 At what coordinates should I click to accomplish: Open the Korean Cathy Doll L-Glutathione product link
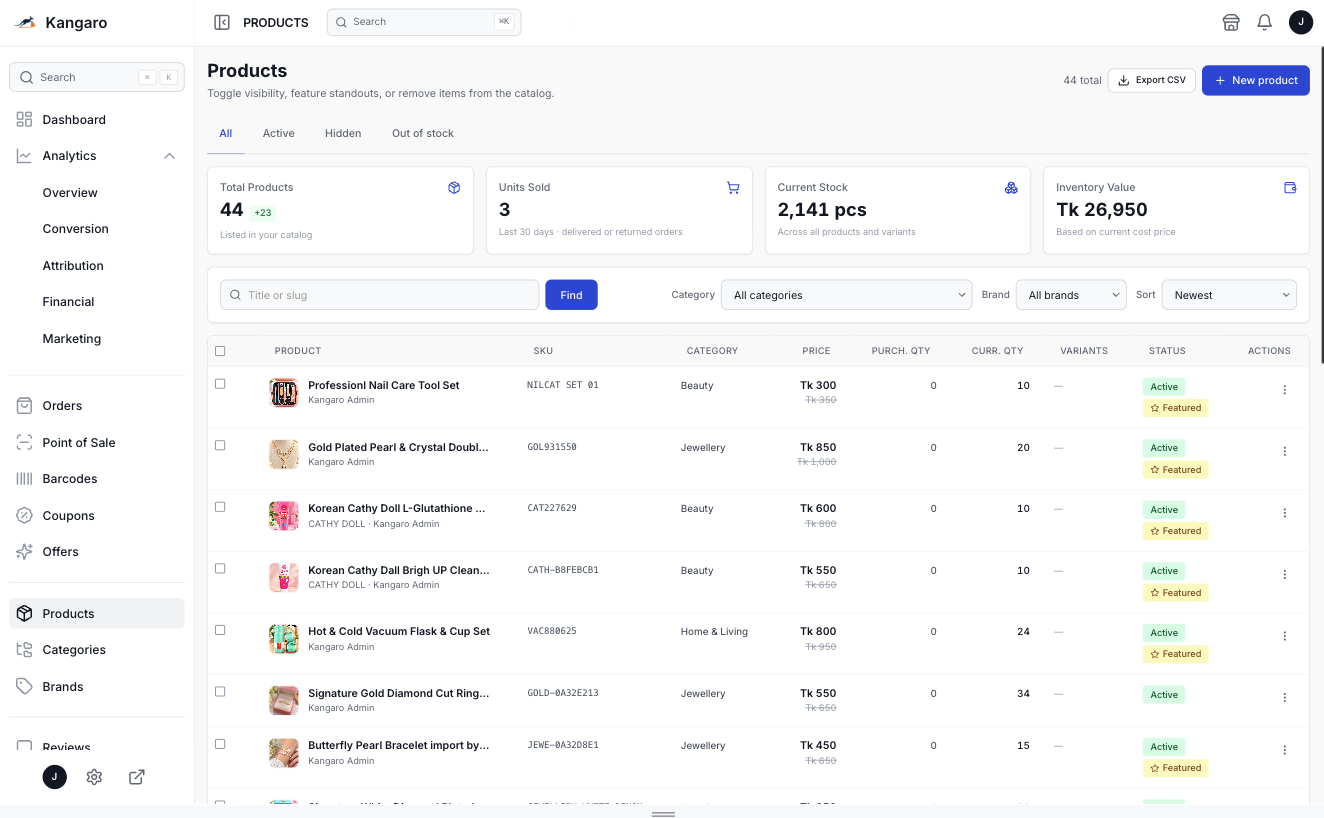(397, 508)
